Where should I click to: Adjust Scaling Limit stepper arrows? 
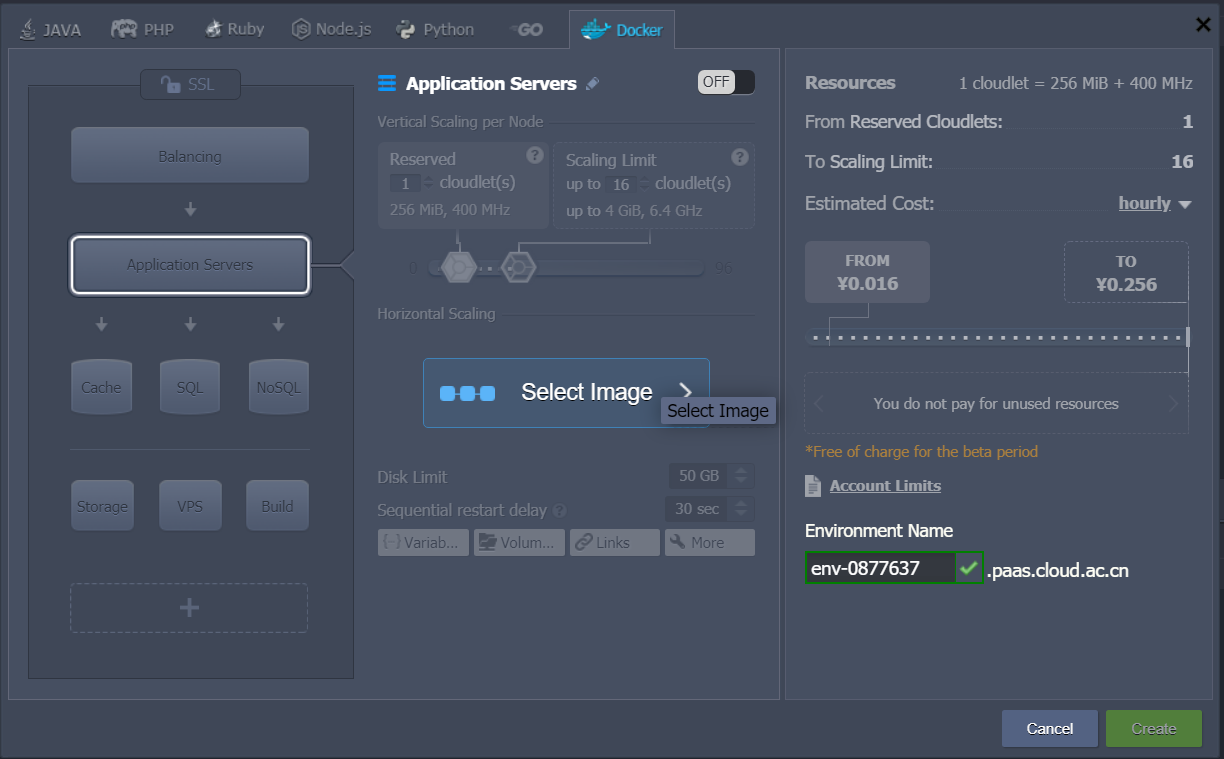pyautogui.click(x=645, y=184)
